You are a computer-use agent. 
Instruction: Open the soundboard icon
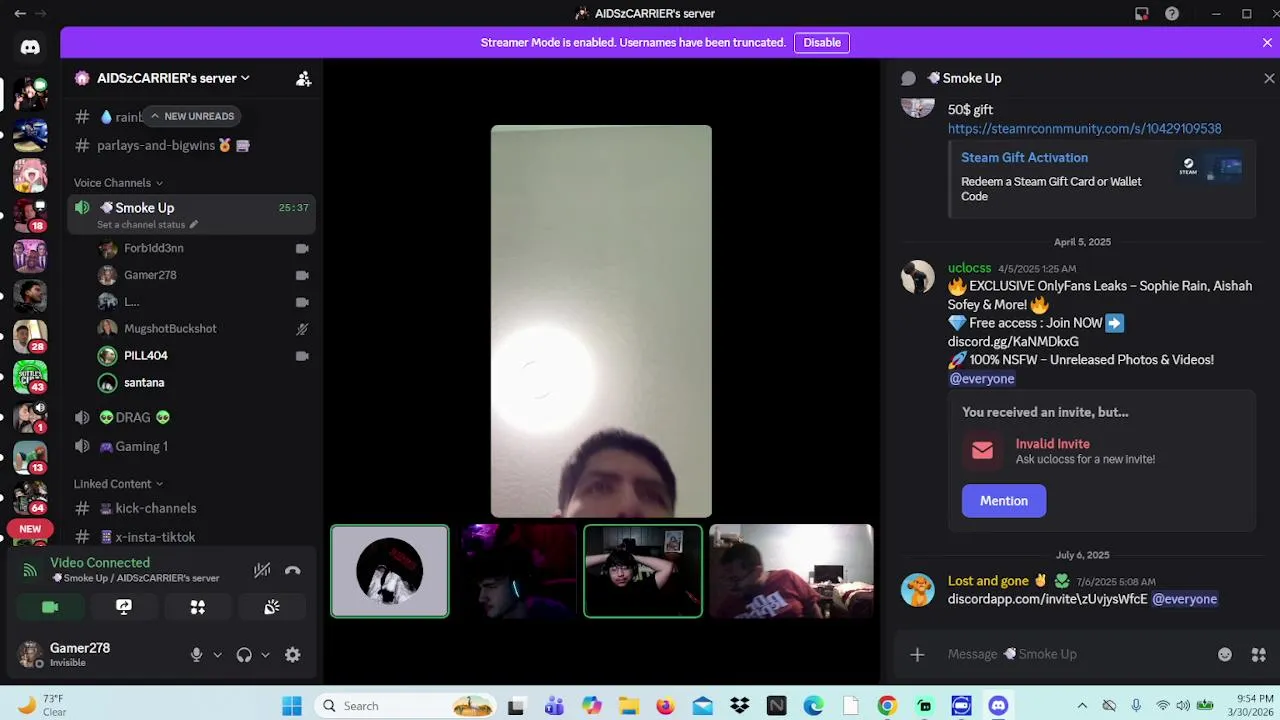[x=272, y=607]
